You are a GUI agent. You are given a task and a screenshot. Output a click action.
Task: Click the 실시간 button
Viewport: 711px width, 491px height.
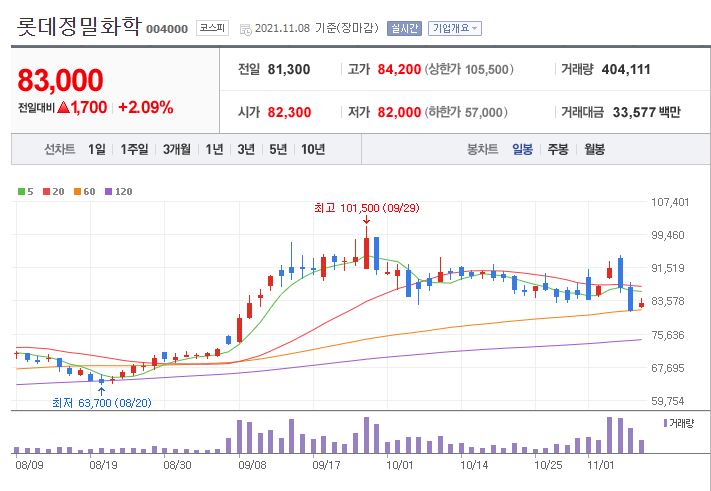coord(404,29)
